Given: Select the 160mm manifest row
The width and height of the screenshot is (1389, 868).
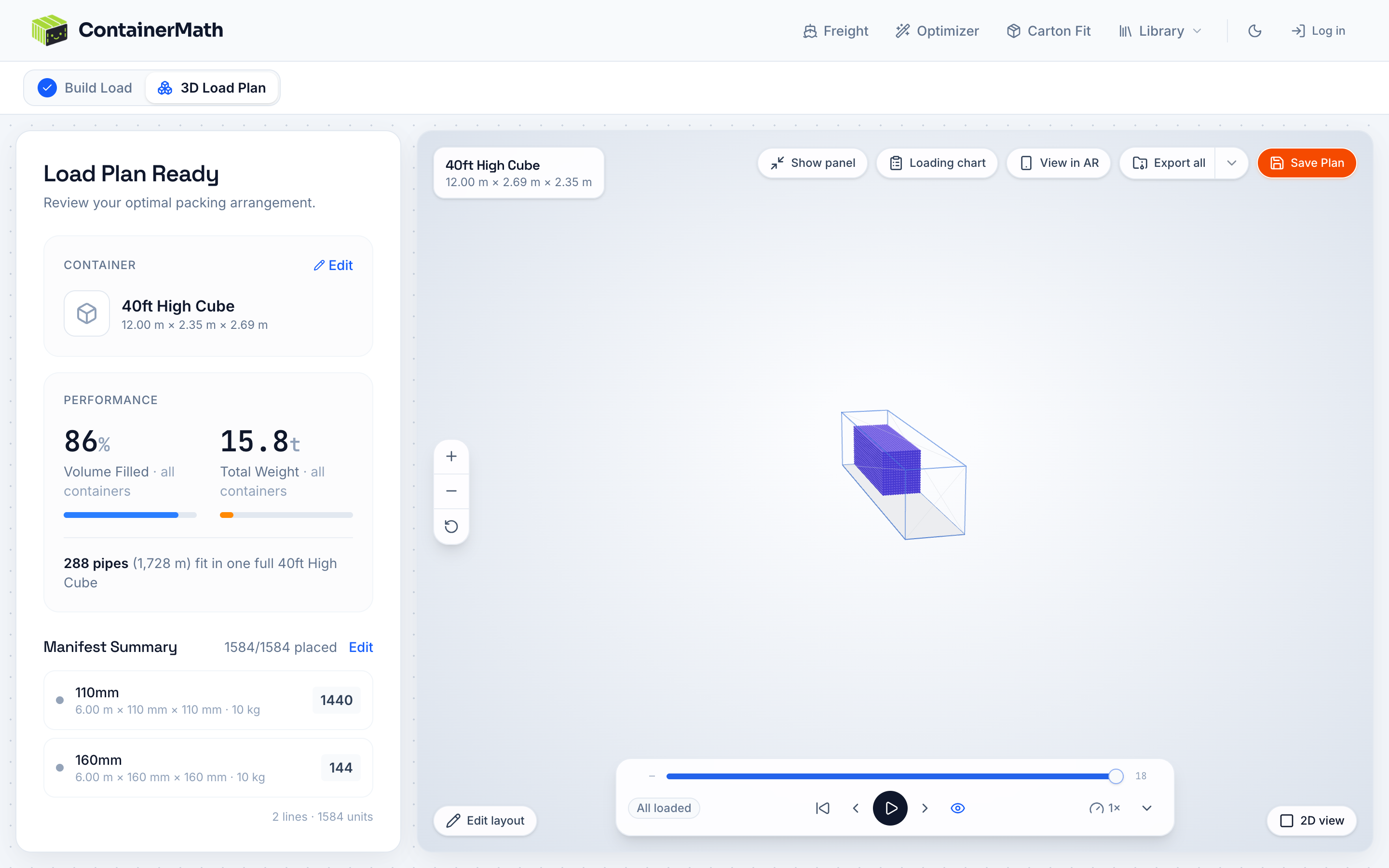Looking at the screenshot, I should coord(208,768).
